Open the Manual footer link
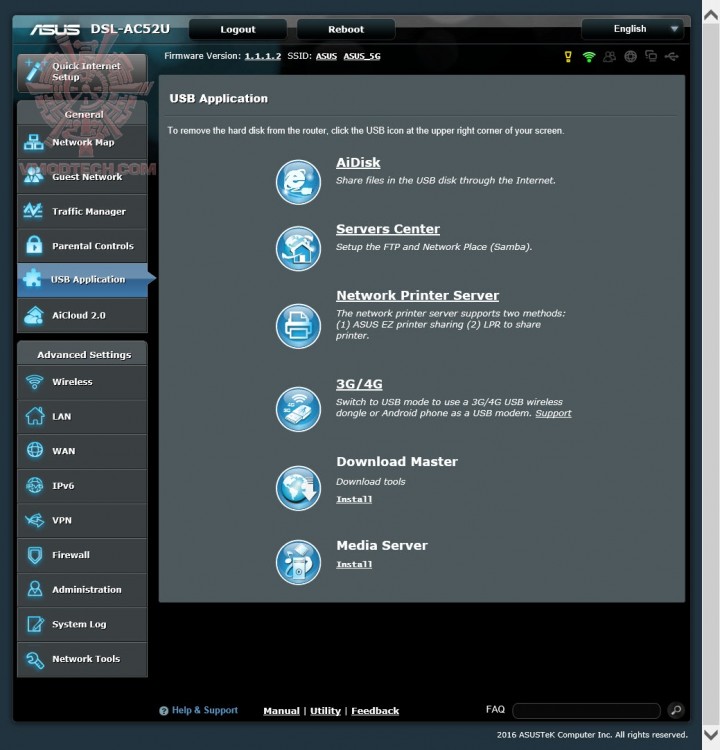This screenshot has width=720, height=750. 281,711
